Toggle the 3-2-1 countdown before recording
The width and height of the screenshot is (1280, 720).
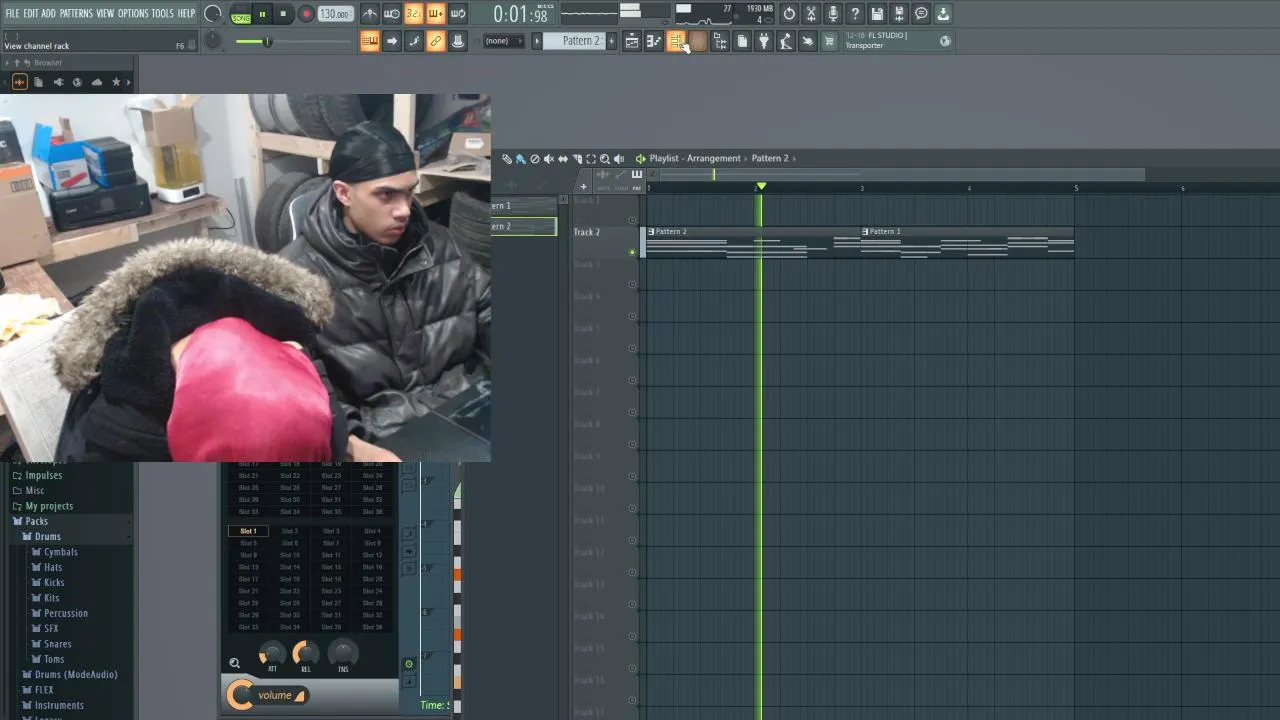tap(414, 14)
